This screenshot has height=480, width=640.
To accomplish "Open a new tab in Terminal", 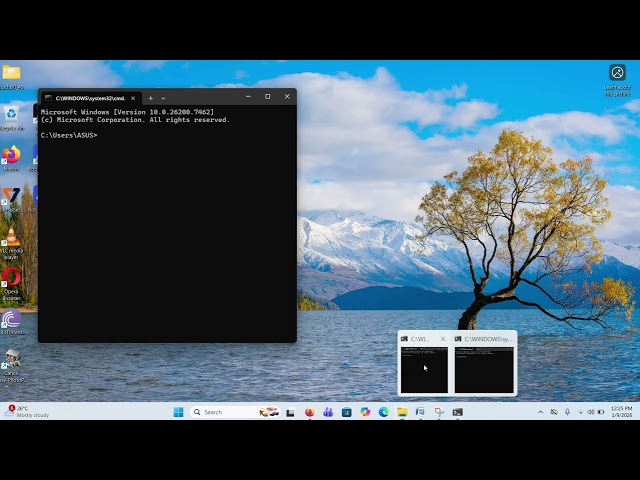I will point(151,98).
